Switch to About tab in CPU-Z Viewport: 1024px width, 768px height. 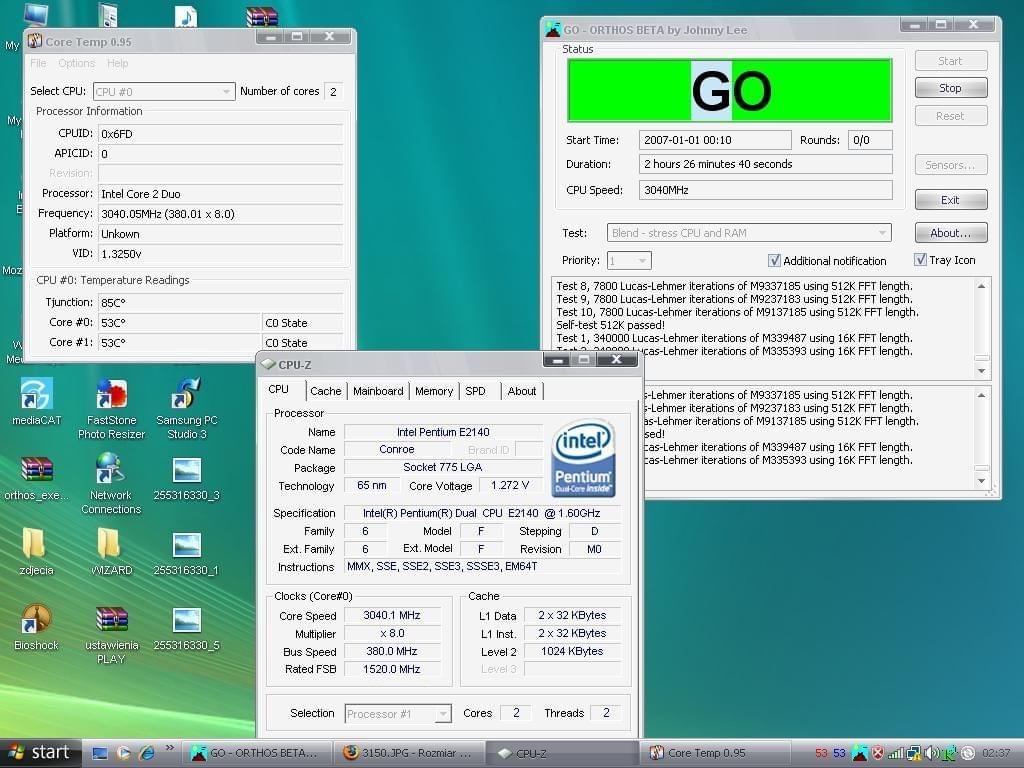pos(522,391)
